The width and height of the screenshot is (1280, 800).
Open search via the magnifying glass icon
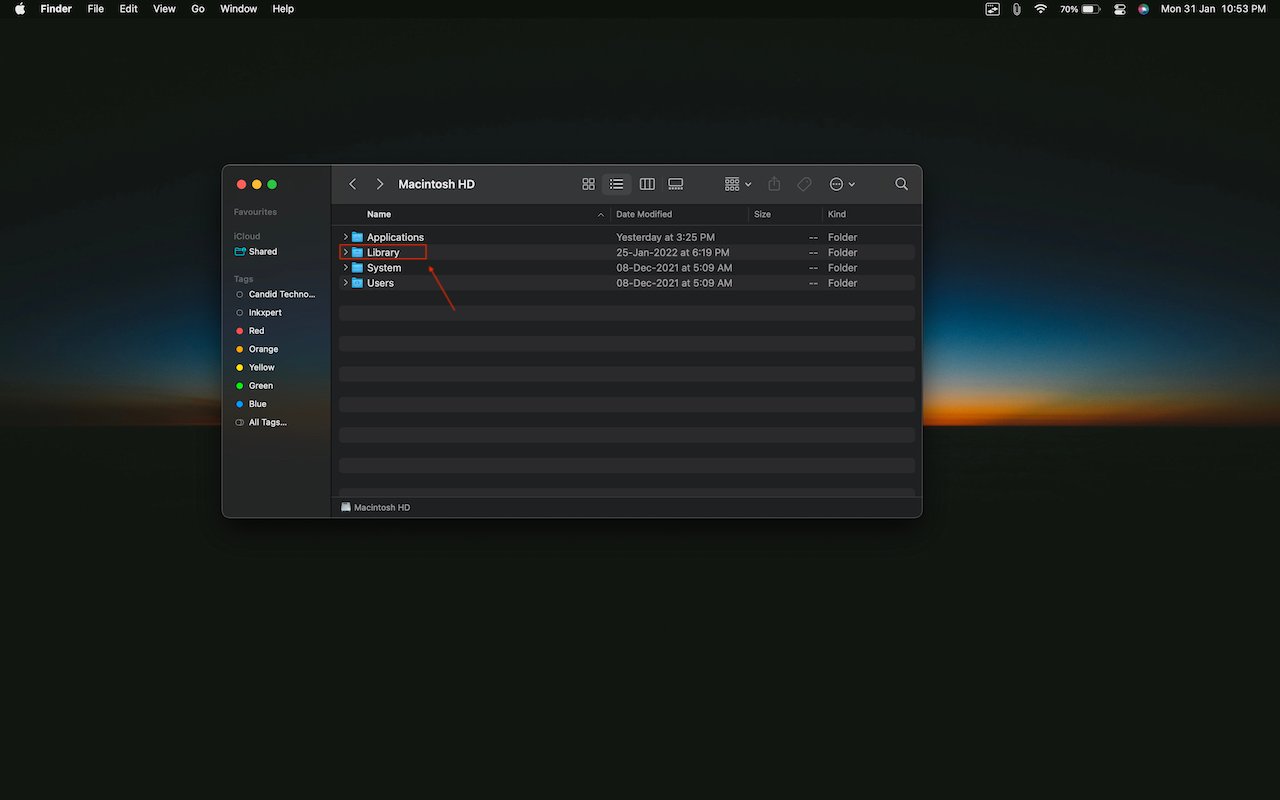[x=901, y=184]
